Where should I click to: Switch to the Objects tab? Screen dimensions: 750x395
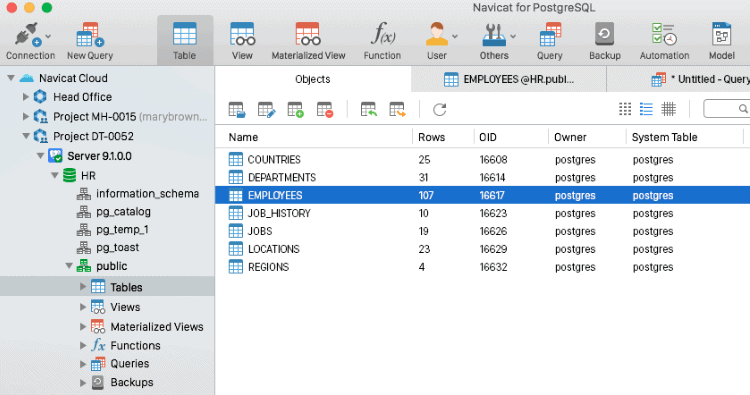click(x=313, y=79)
